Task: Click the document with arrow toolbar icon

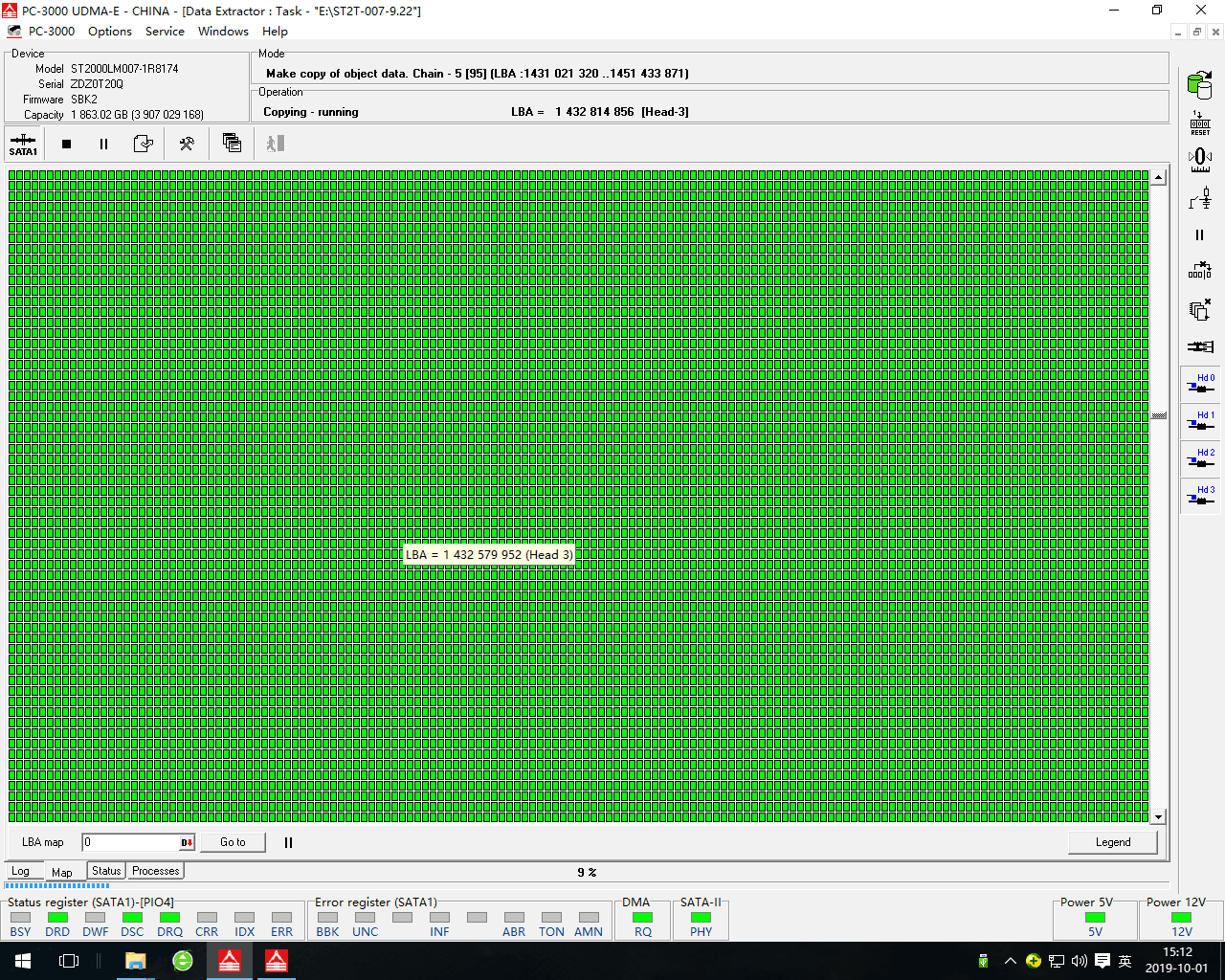Action: pos(144,144)
